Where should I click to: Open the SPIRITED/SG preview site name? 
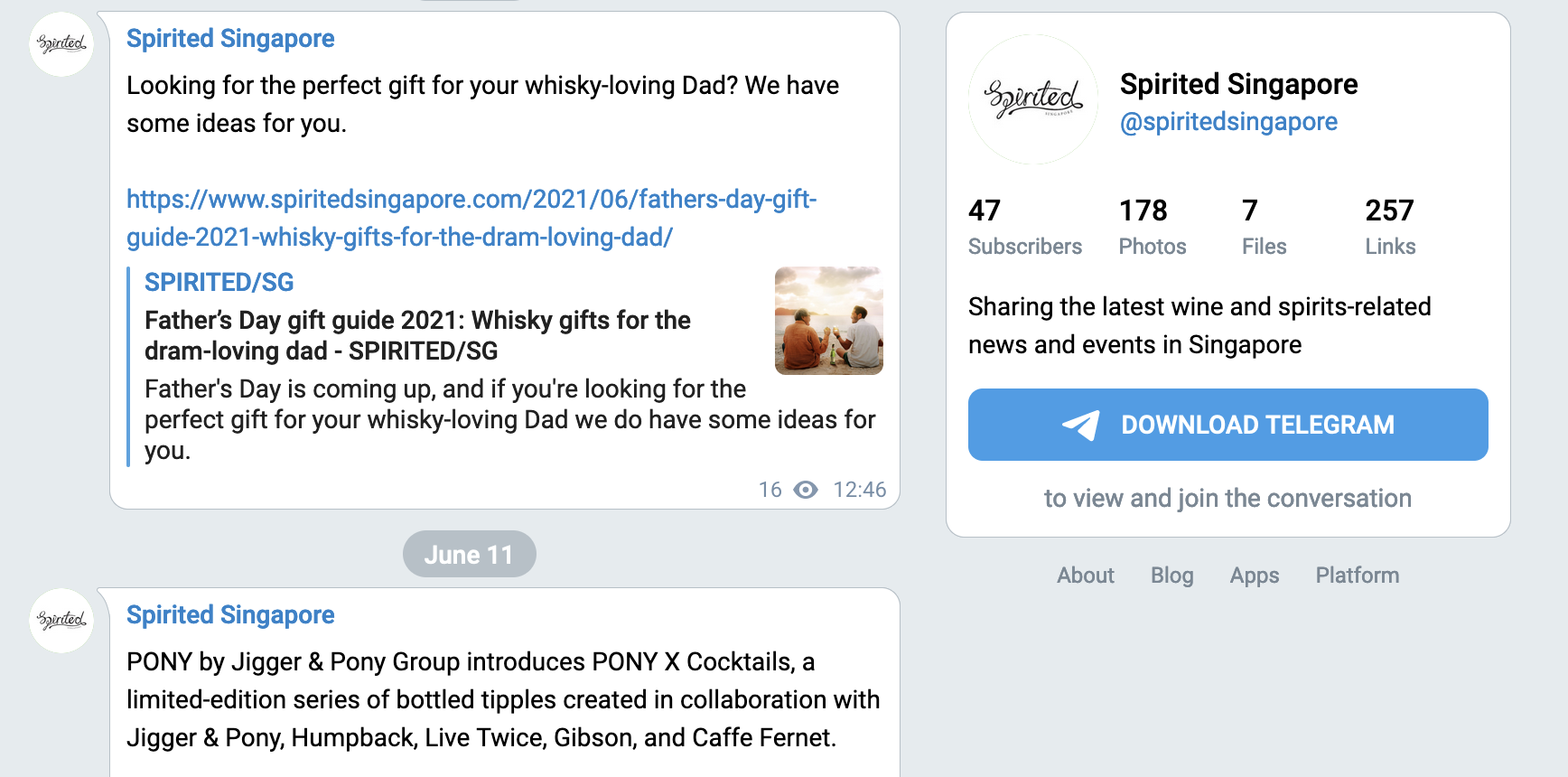coord(219,283)
